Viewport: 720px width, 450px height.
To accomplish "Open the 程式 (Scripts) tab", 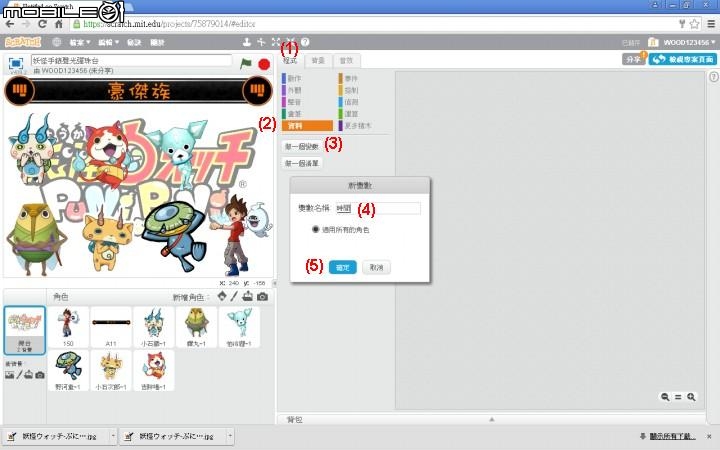I will click(x=290, y=61).
